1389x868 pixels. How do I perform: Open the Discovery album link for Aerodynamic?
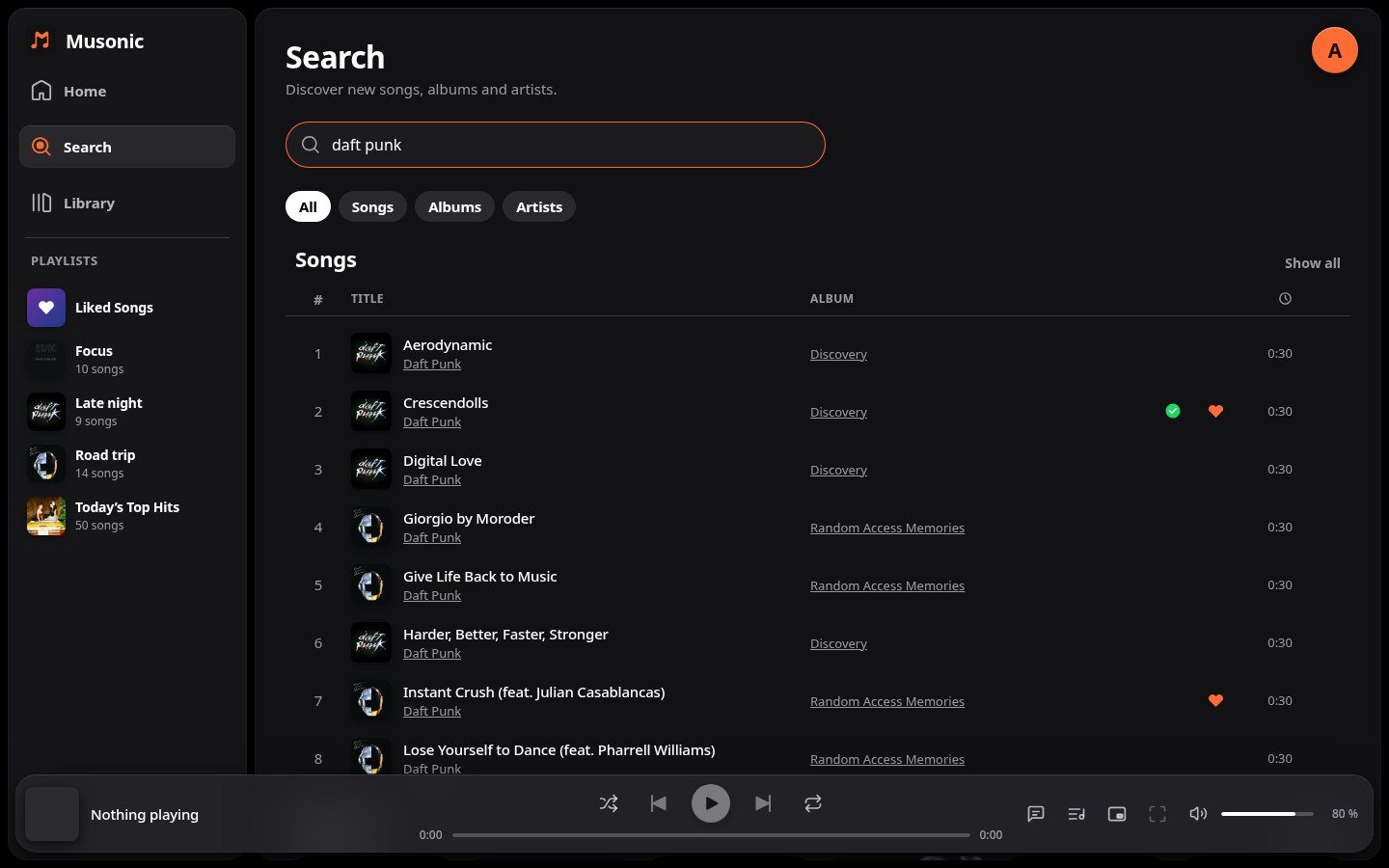click(838, 354)
